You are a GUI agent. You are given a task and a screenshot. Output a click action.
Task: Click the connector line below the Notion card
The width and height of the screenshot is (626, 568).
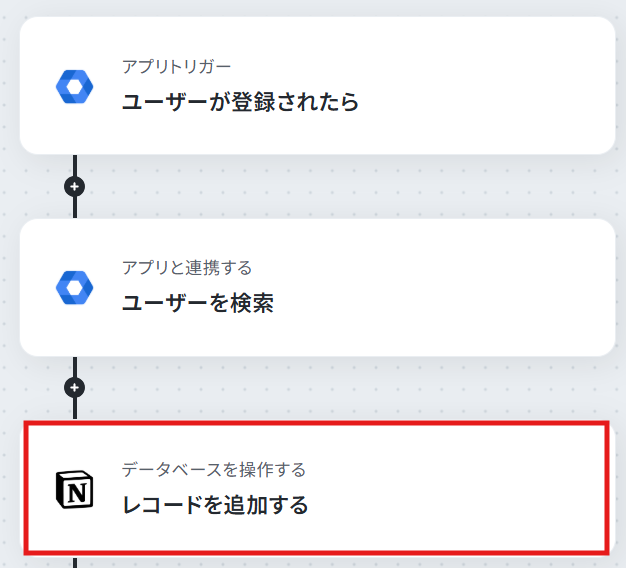tap(75, 562)
